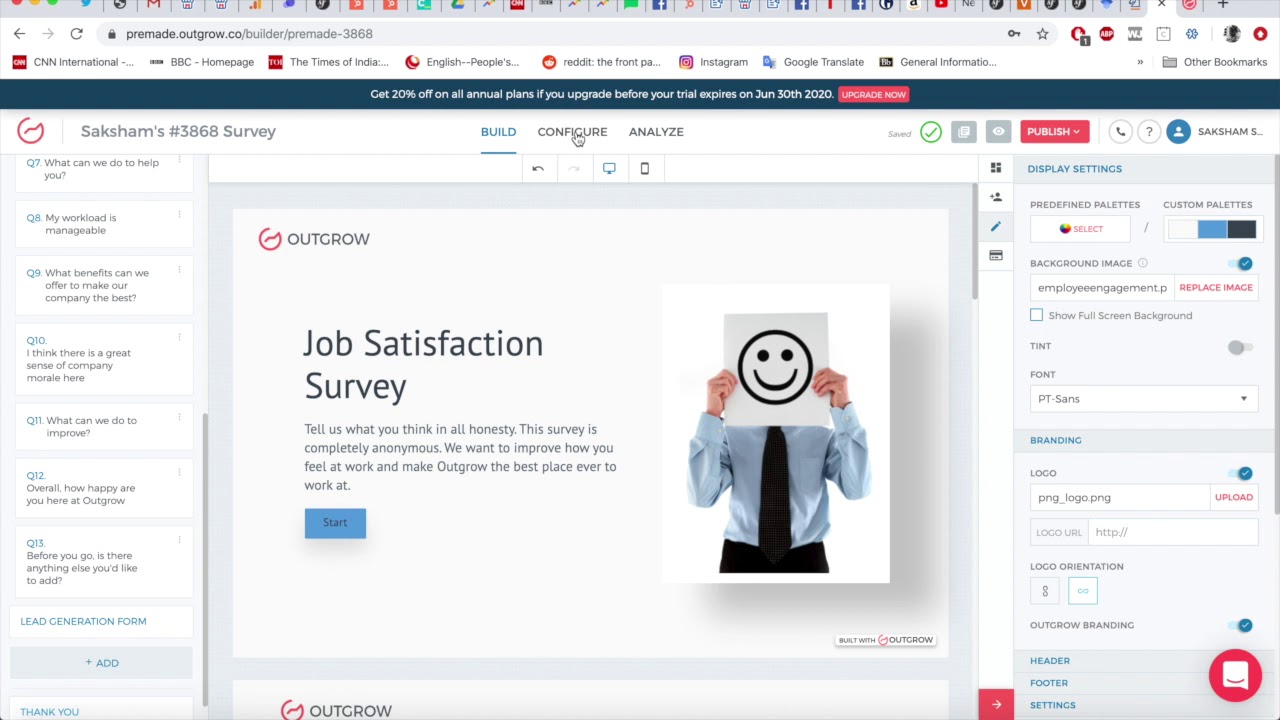Screen dimensions: 1280x720
Task: Open the layout grid panel icon
Action: 996,168
